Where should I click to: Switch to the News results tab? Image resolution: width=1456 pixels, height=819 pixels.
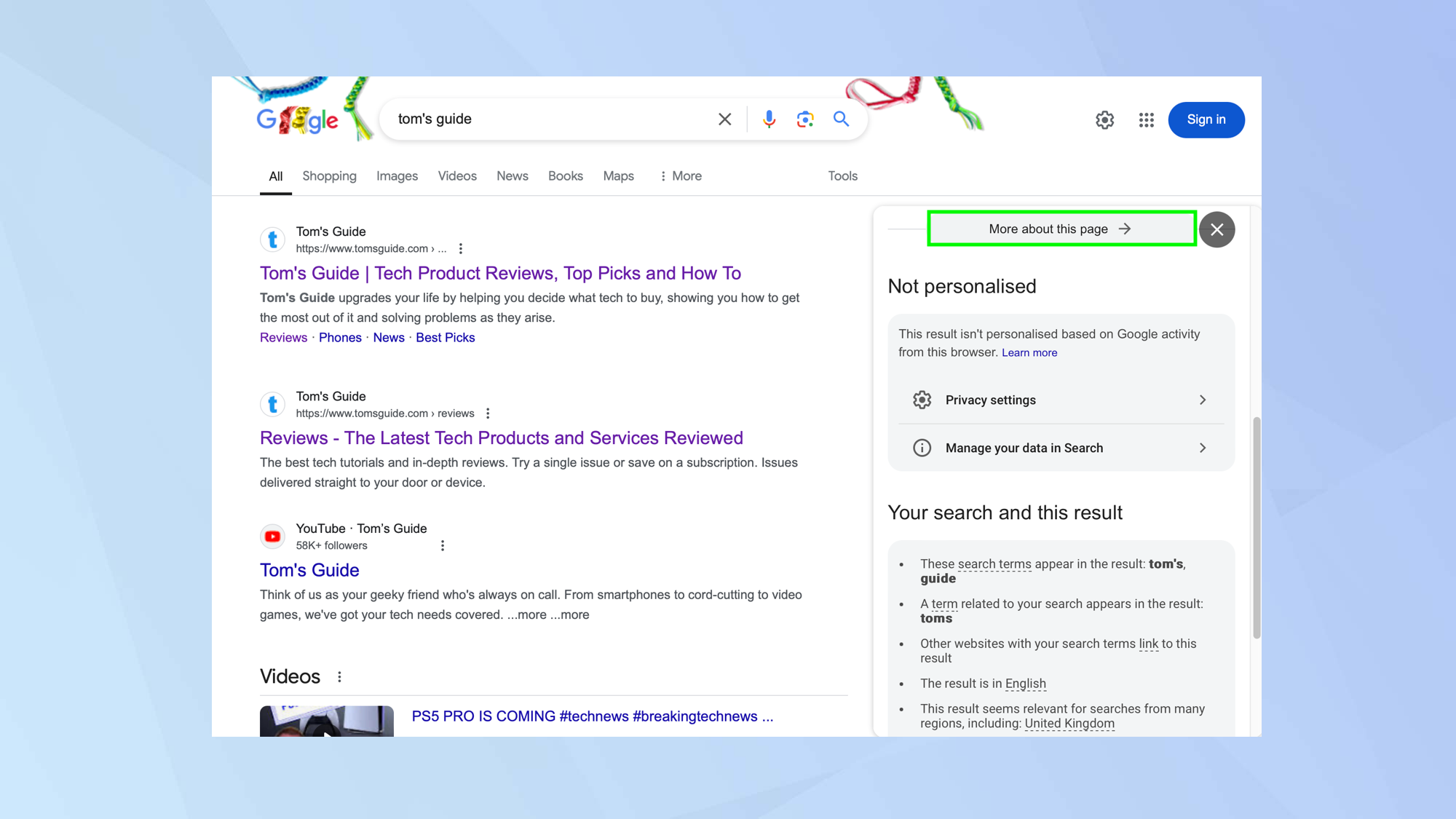[x=512, y=176]
